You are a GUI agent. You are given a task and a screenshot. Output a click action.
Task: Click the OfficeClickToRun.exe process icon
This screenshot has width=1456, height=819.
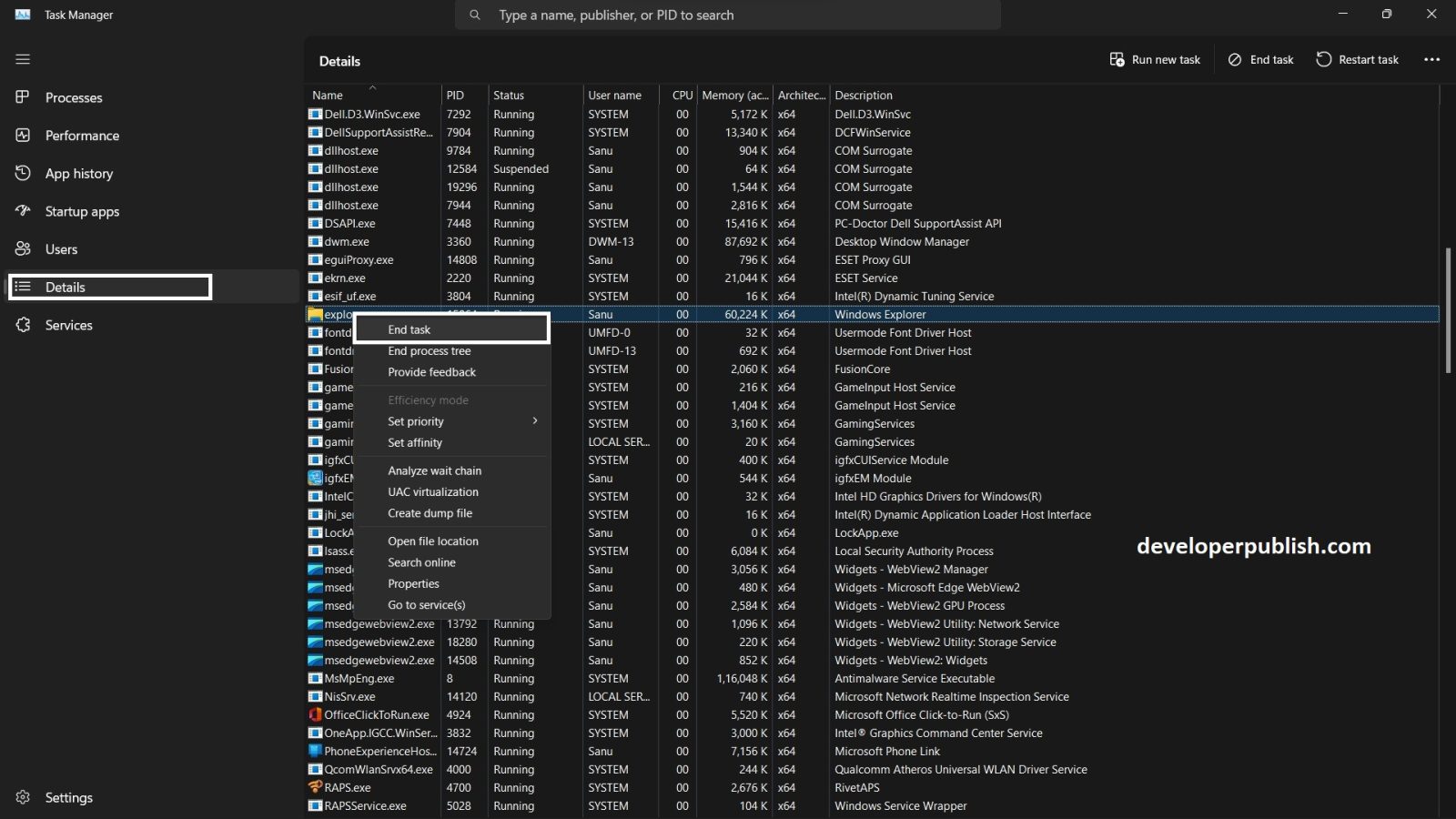[x=315, y=715]
